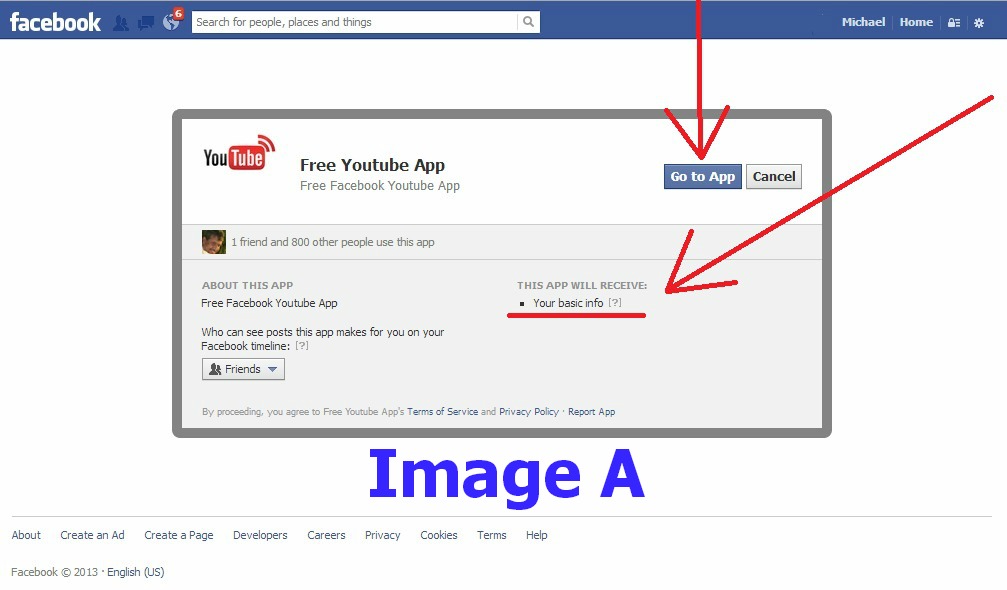Open the account settings gear icon

coord(979,22)
